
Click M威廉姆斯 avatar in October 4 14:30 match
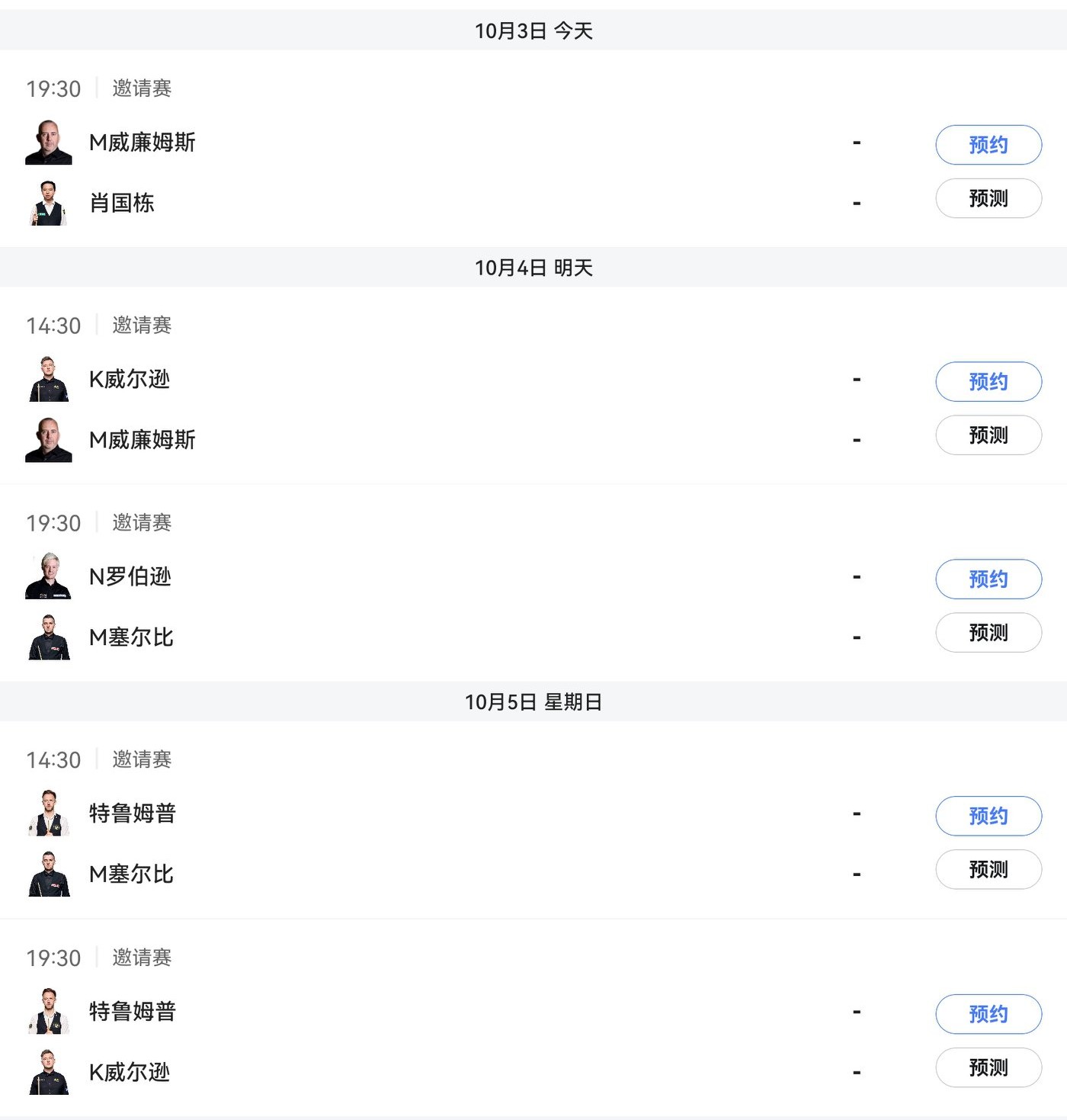(49, 440)
